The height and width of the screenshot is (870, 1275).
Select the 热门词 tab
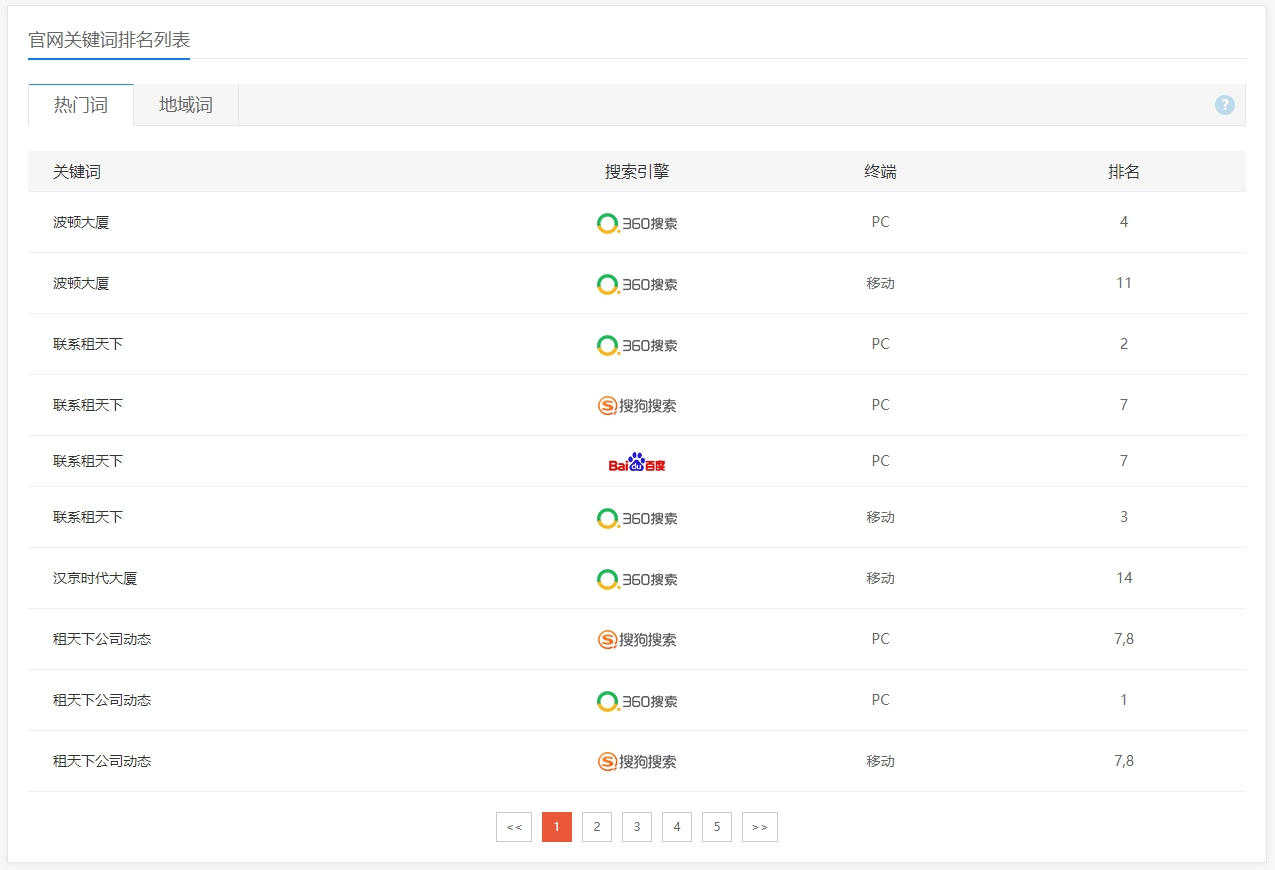[x=81, y=105]
